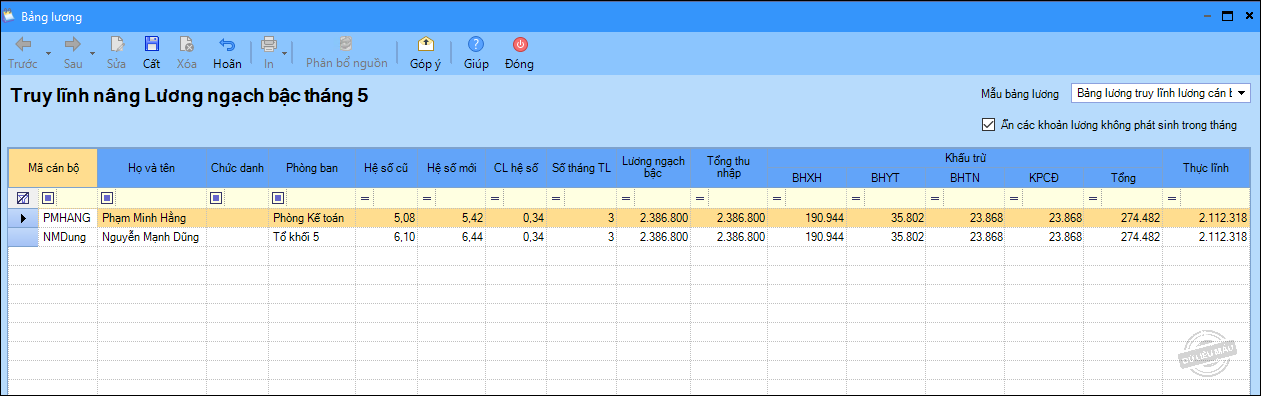Click the Trước back arrow icon
The width and height of the screenshot is (1261, 396).
23,44
